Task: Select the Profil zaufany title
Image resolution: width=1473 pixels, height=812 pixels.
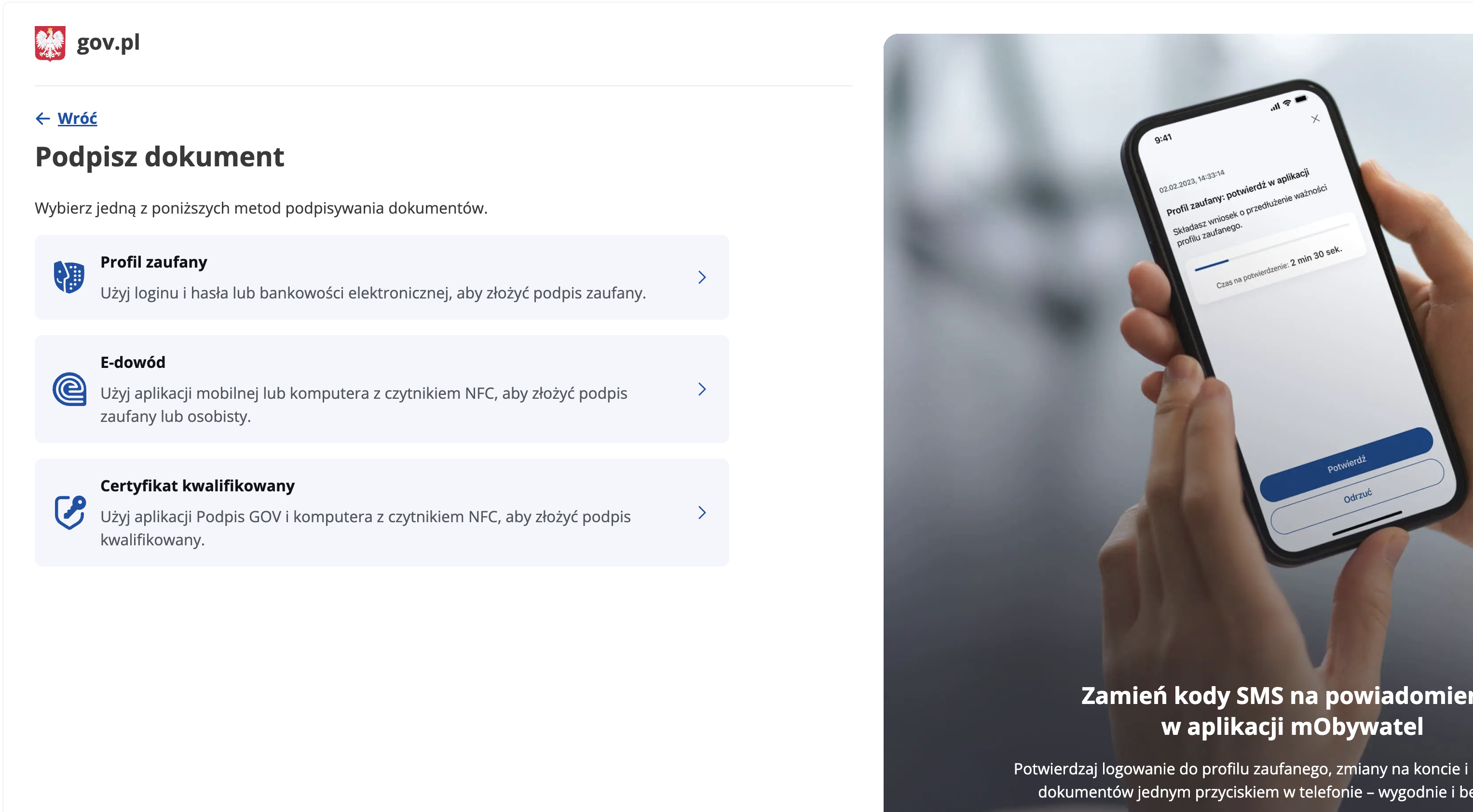Action: [x=153, y=262]
